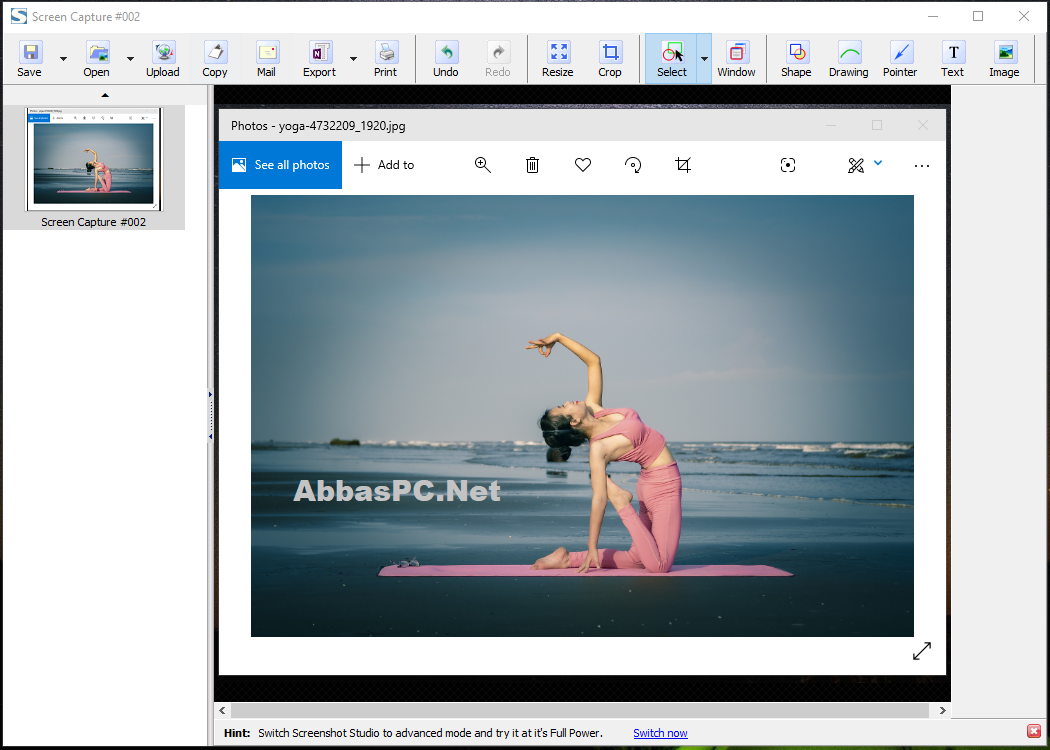
Task: Collapse thumbnail panel with up arrow
Action: pyautogui.click(x=105, y=95)
